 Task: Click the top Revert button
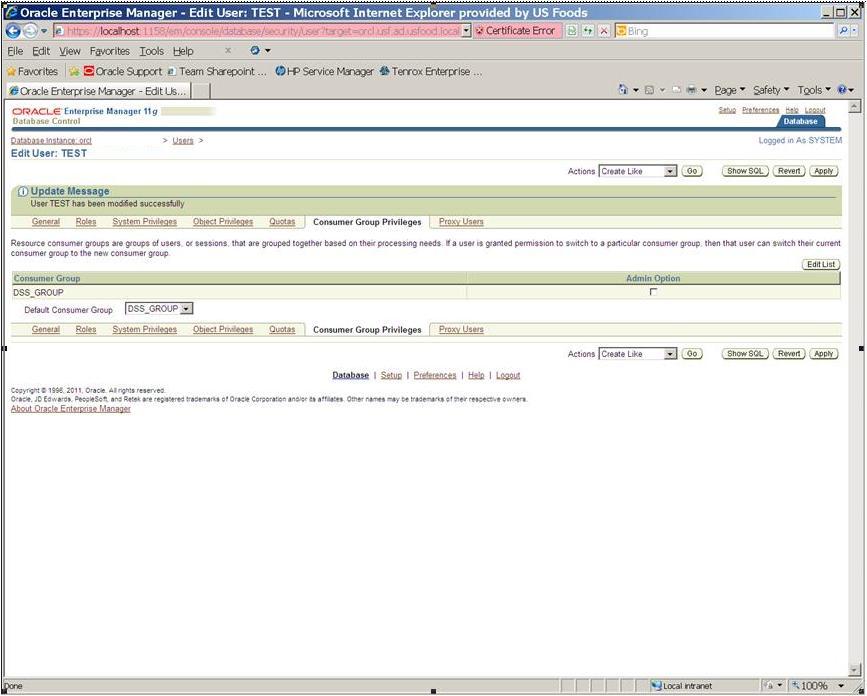(789, 171)
